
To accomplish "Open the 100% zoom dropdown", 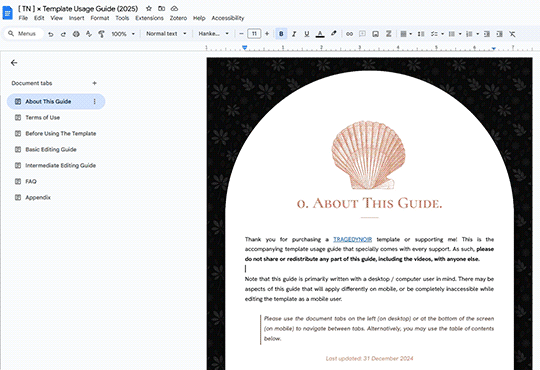I will tap(123, 34).
